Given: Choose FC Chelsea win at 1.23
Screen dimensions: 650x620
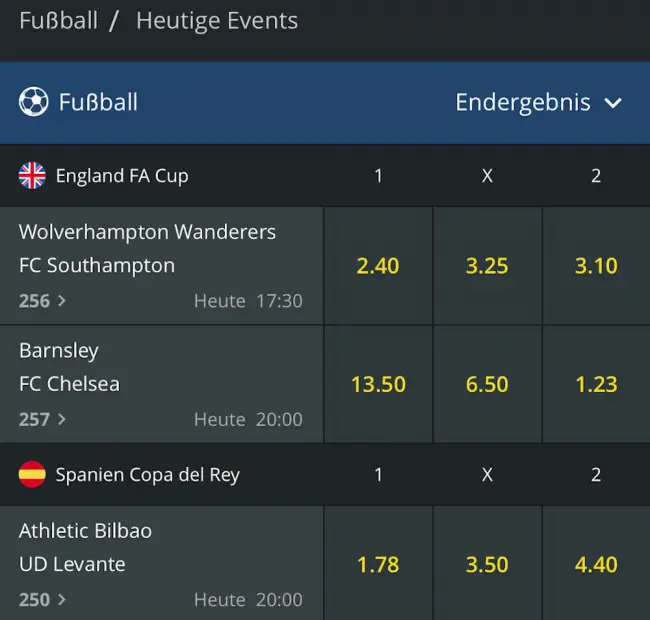Looking at the screenshot, I should [596, 384].
